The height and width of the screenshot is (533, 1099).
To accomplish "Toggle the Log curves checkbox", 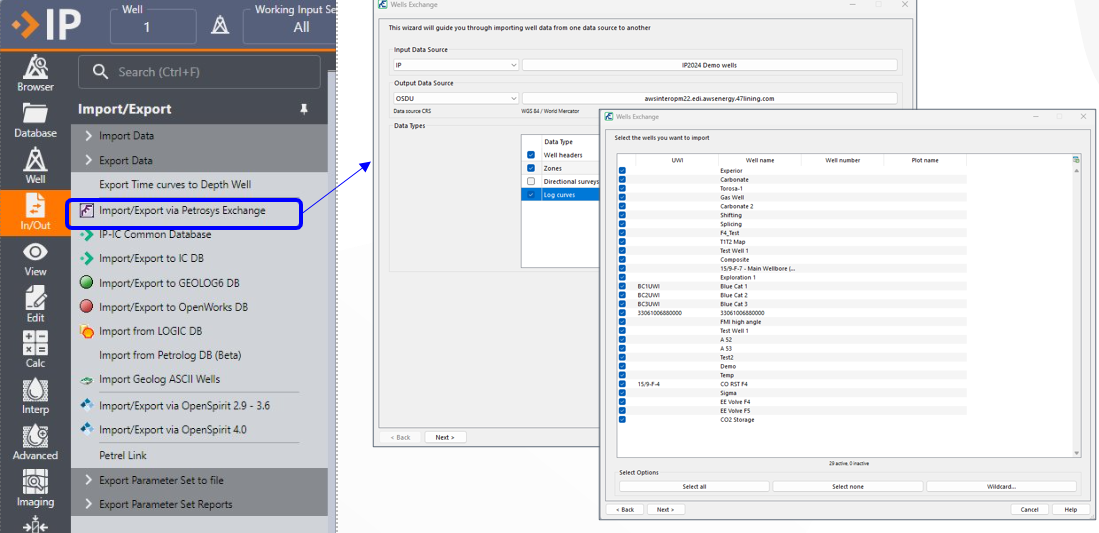I will [531, 195].
